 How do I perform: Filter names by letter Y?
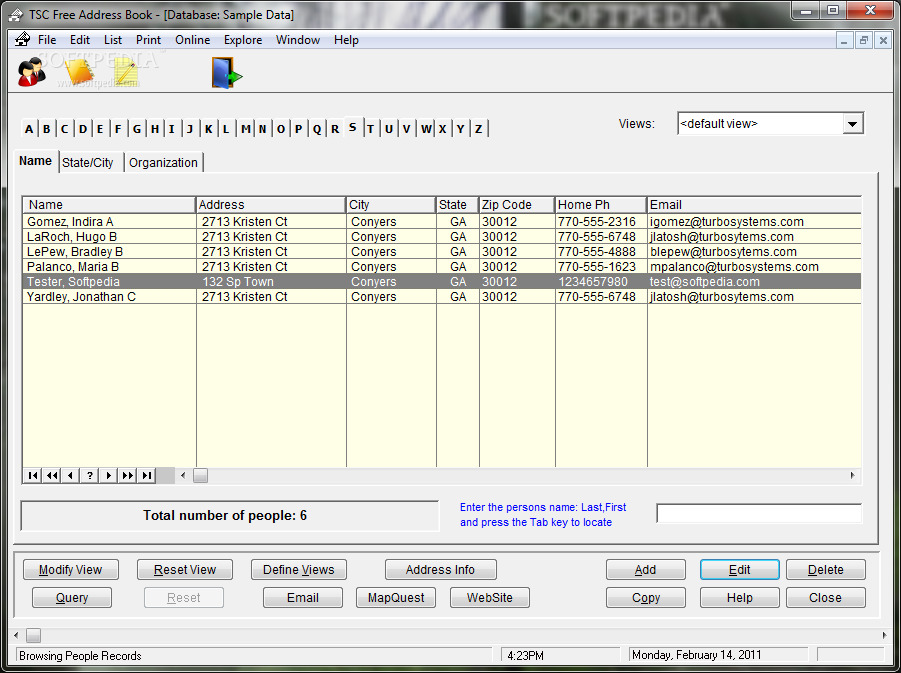[460, 129]
